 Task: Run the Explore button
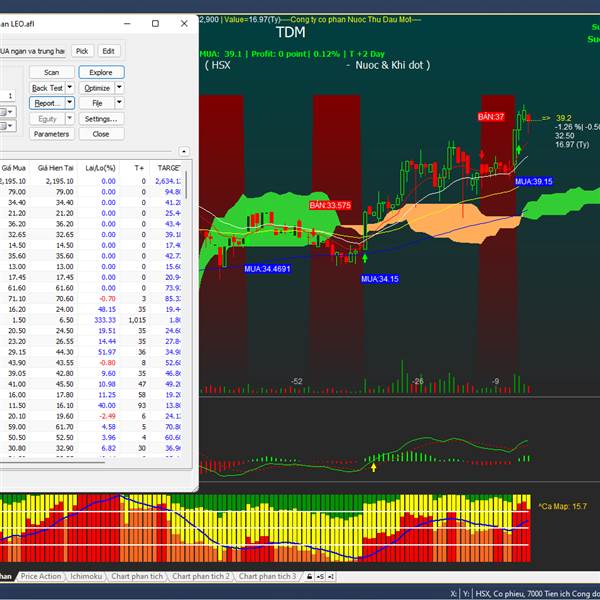[101, 72]
